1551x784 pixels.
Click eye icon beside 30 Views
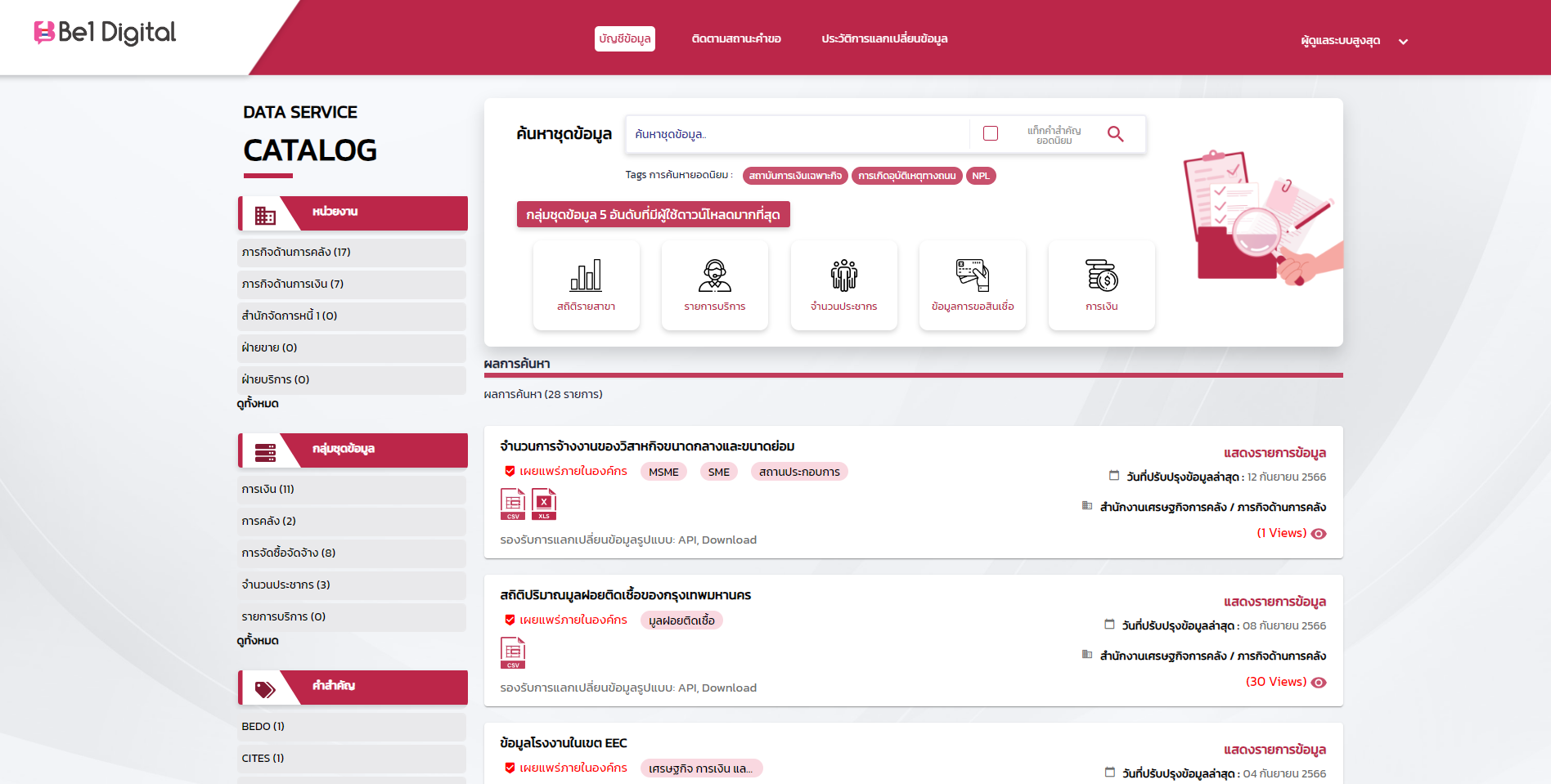tap(1319, 683)
